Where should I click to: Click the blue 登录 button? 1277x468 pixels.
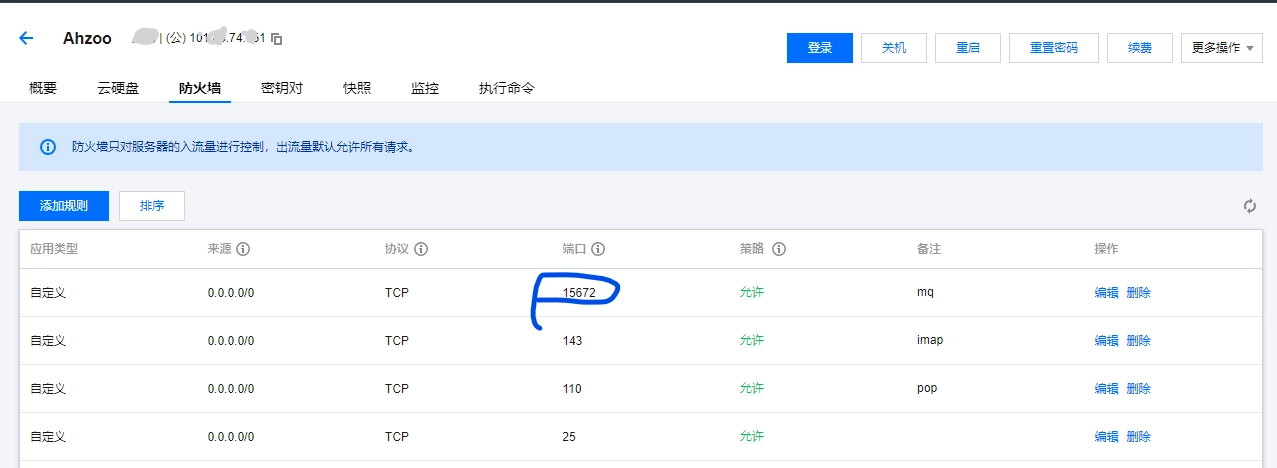[819, 48]
